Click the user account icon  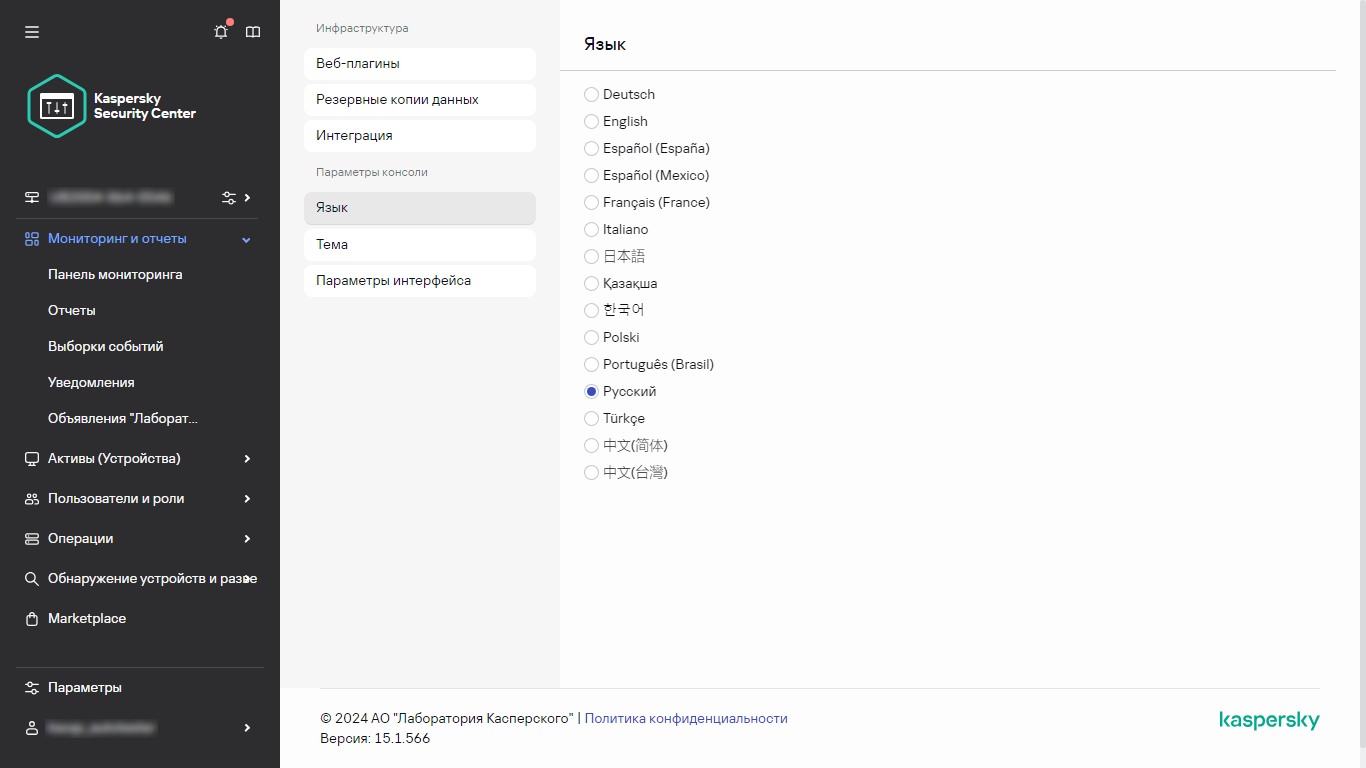(x=32, y=728)
